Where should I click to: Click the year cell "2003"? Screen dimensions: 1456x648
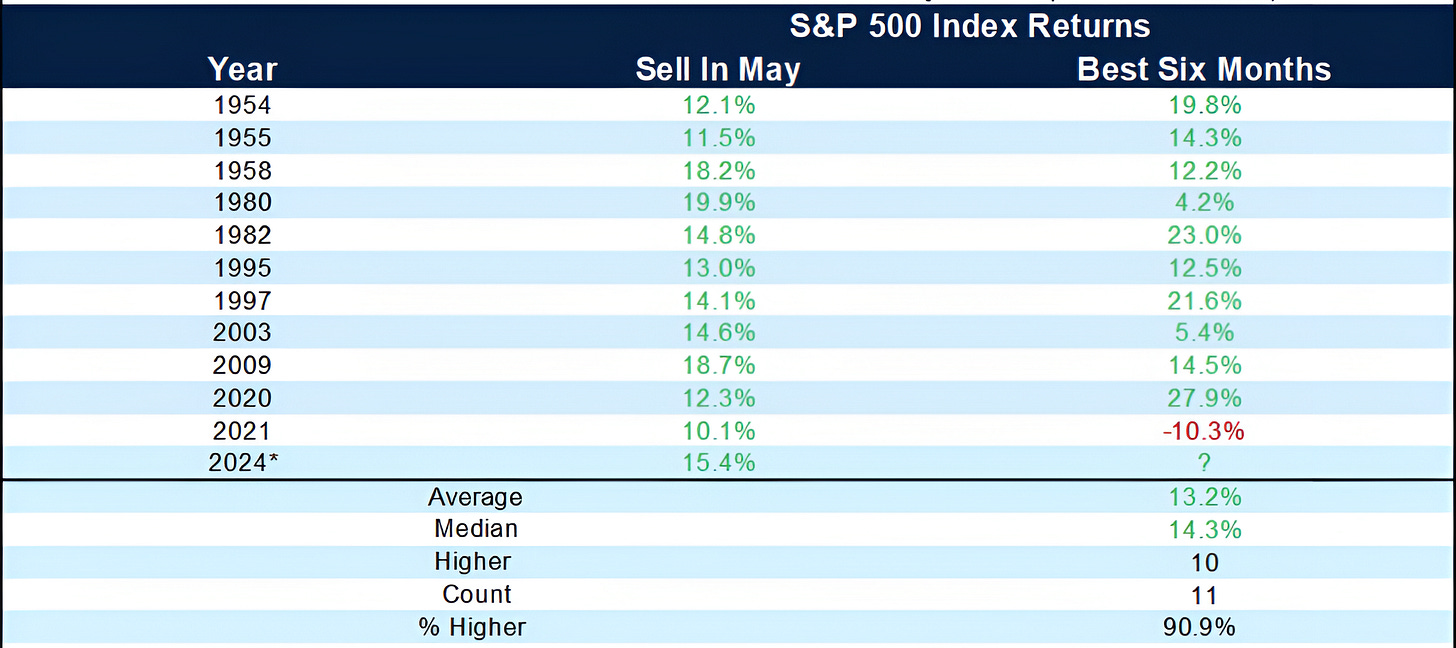coord(243,333)
